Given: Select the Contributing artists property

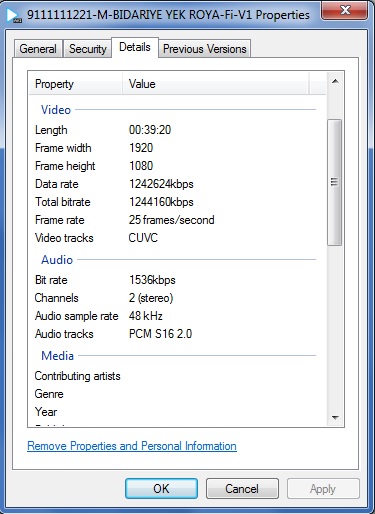Looking at the screenshot, I should 77,376.
